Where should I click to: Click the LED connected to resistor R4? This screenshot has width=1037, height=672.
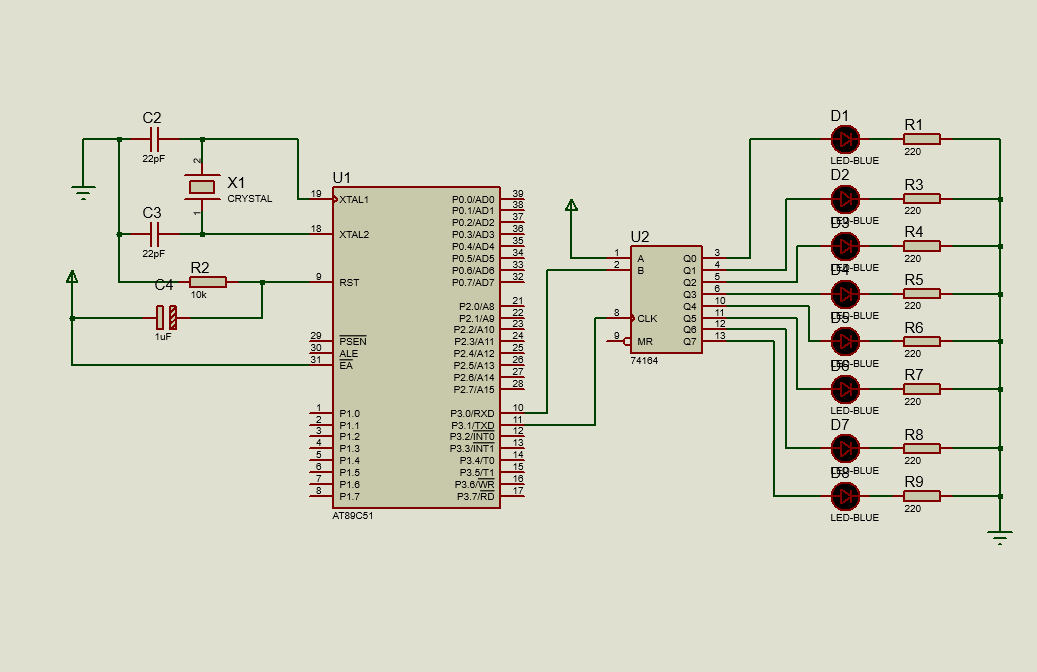845,246
